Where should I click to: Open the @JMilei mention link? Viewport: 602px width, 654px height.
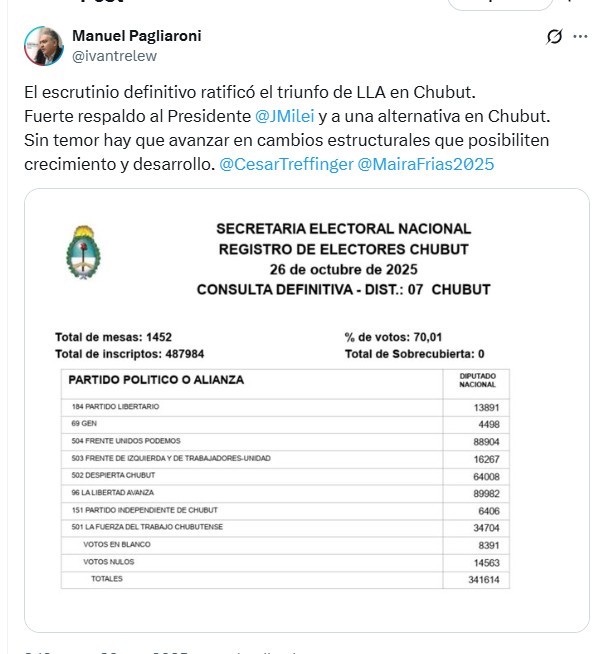point(284,116)
